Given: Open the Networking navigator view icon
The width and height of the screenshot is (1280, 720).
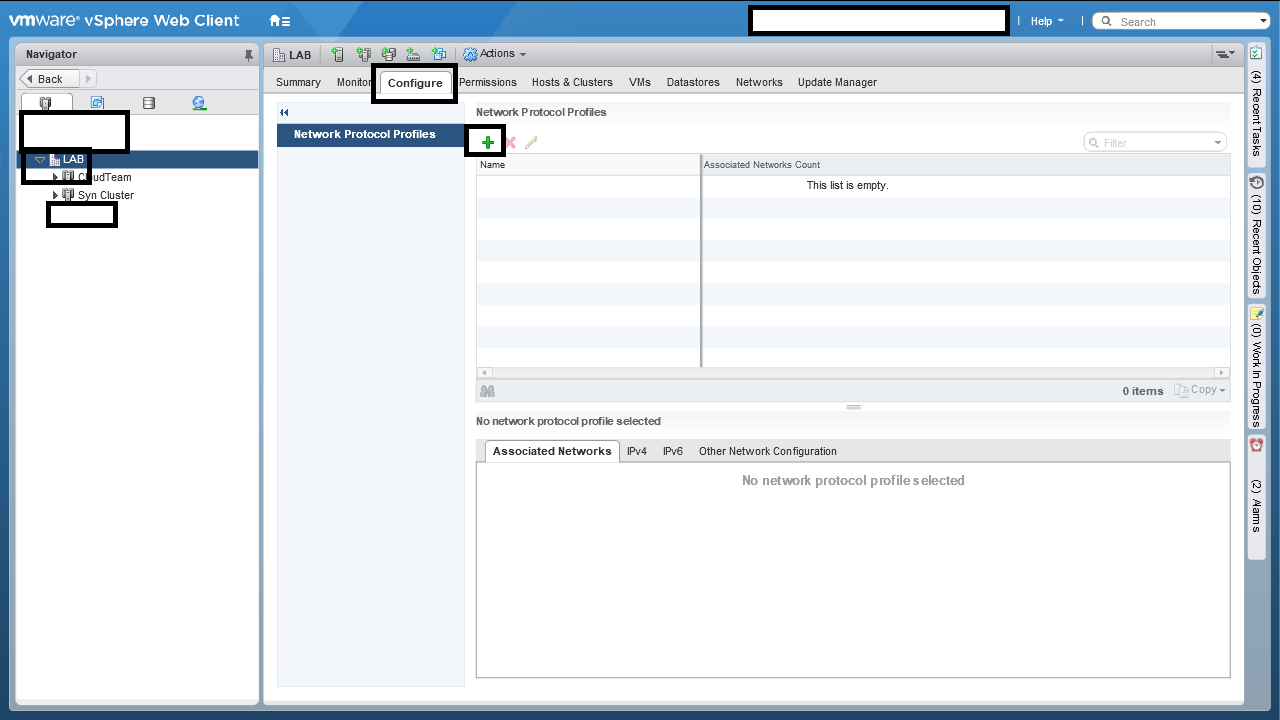Looking at the screenshot, I should click(199, 103).
